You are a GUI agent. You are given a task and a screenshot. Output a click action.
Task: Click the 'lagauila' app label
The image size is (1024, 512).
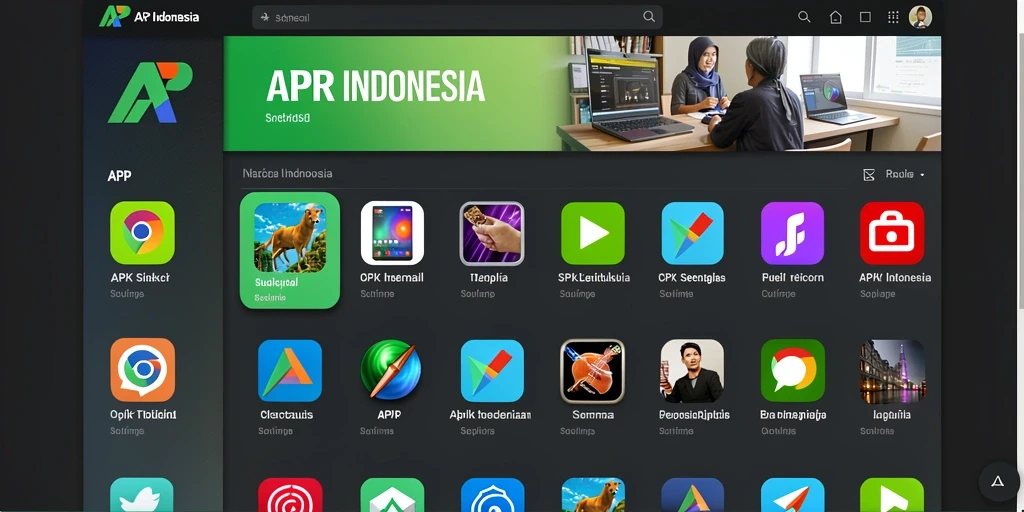pyautogui.click(x=892, y=415)
